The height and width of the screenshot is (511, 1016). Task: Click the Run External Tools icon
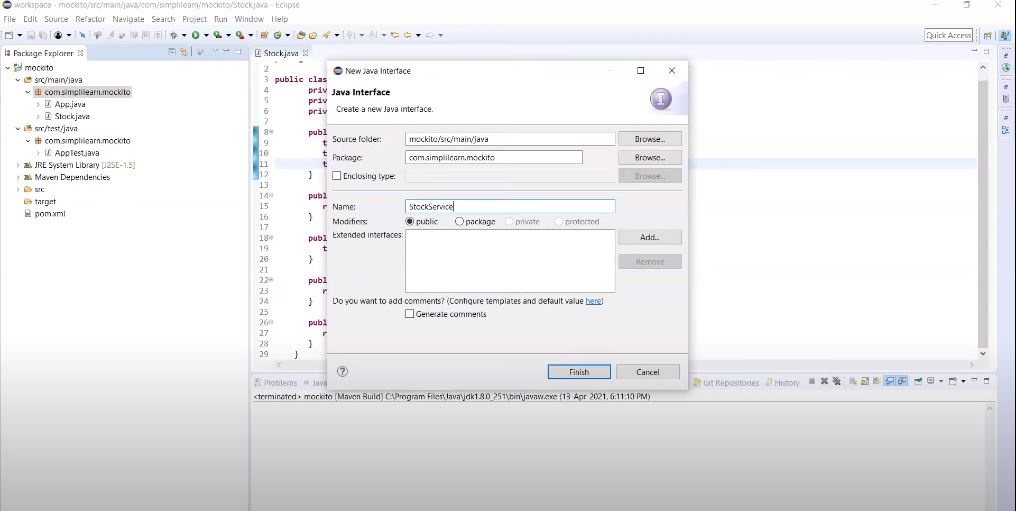point(240,35)
